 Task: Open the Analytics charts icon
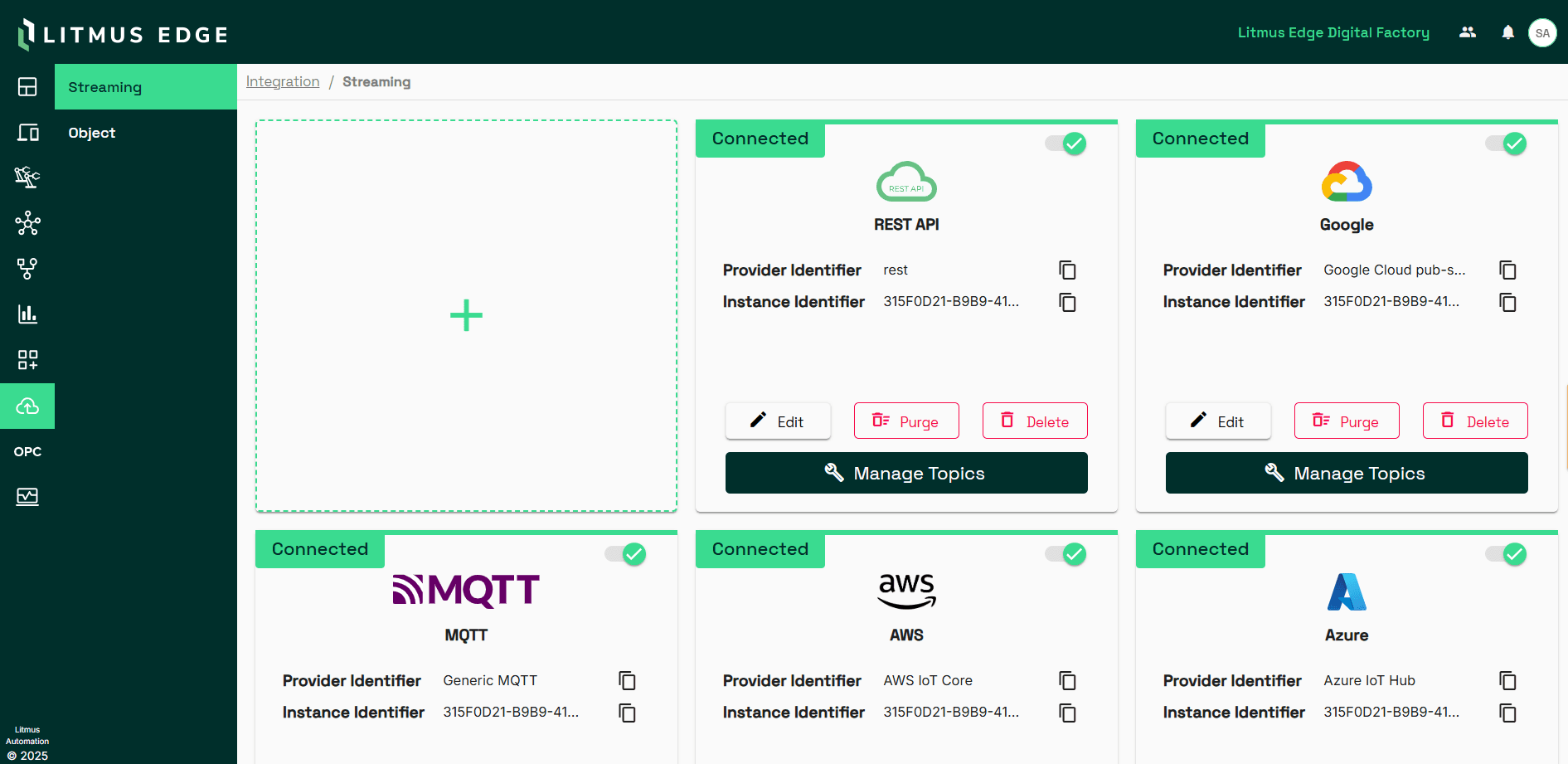pos(28,314)
